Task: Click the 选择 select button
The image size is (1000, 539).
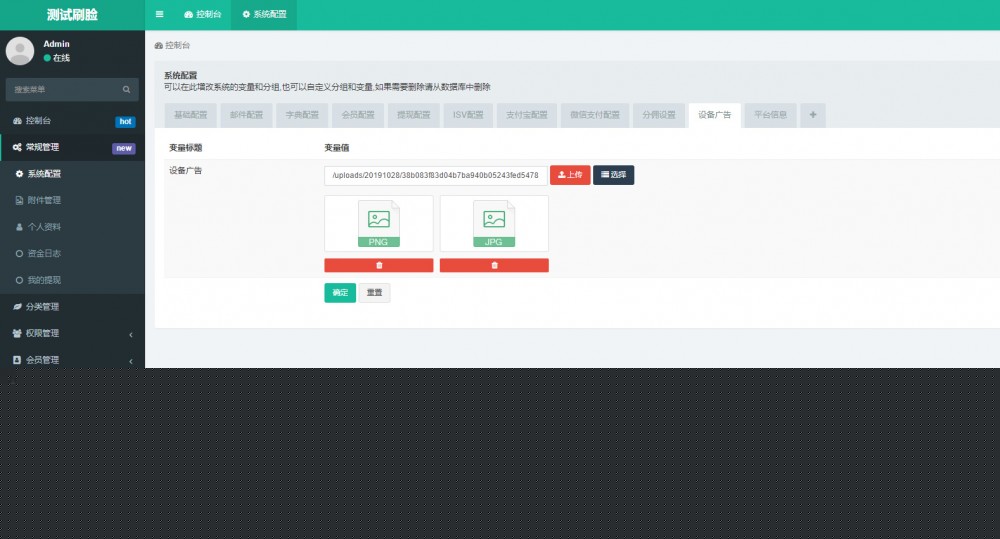Action: click(613, 175)
